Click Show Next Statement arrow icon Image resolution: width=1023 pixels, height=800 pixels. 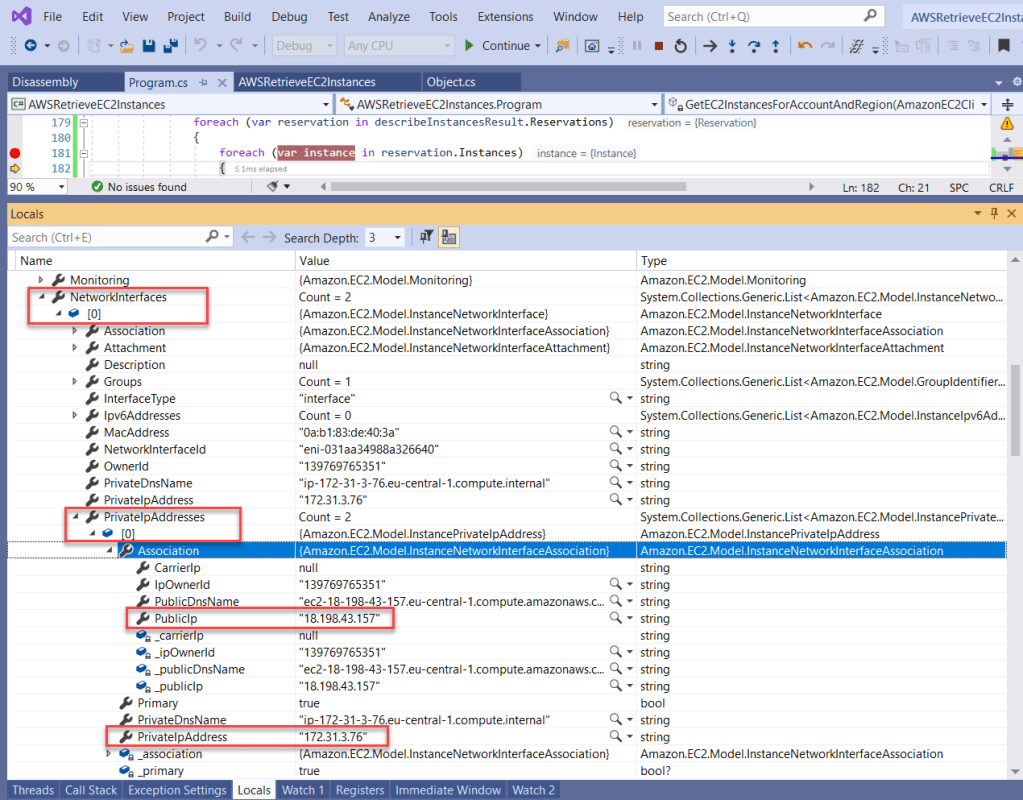pos(710,46)
